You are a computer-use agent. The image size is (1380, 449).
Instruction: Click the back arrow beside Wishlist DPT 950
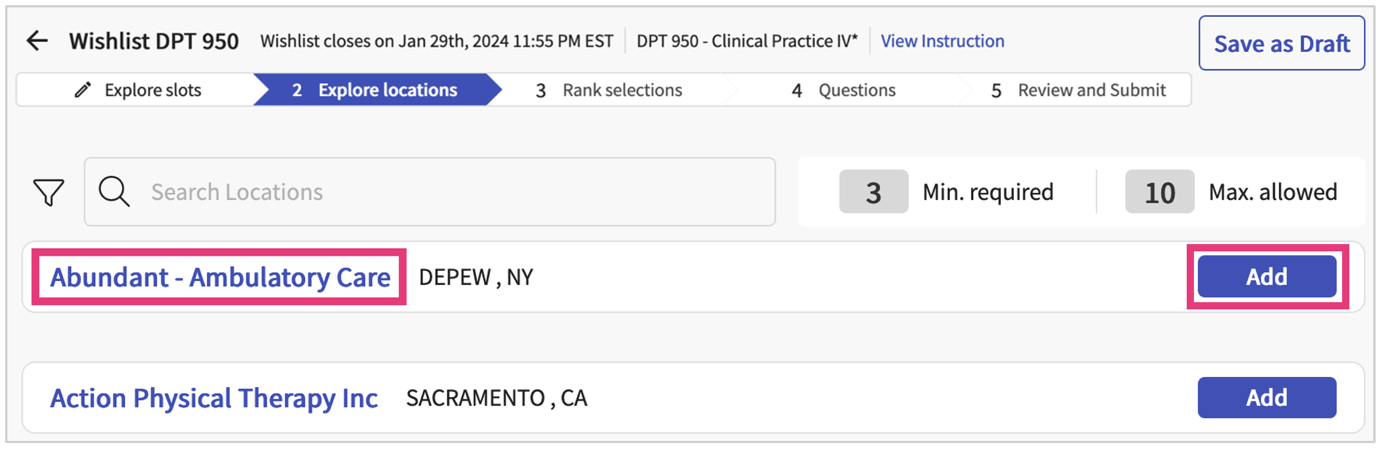[37, 41]
